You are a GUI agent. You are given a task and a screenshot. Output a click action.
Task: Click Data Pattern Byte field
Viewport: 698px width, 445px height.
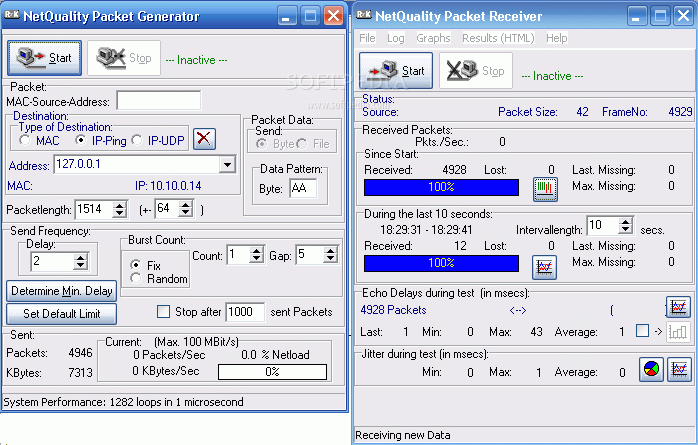point(303,188)
